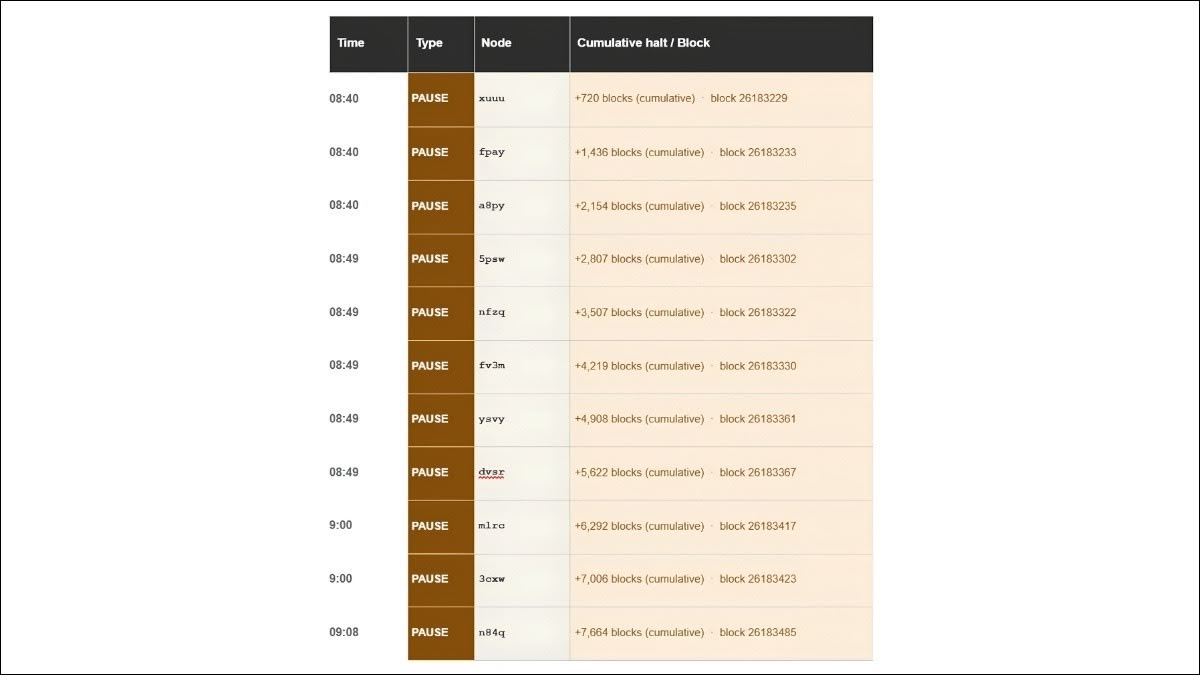Click the PAUSE cell in fv3m row

pyautogui.click(x=441, y=366)
